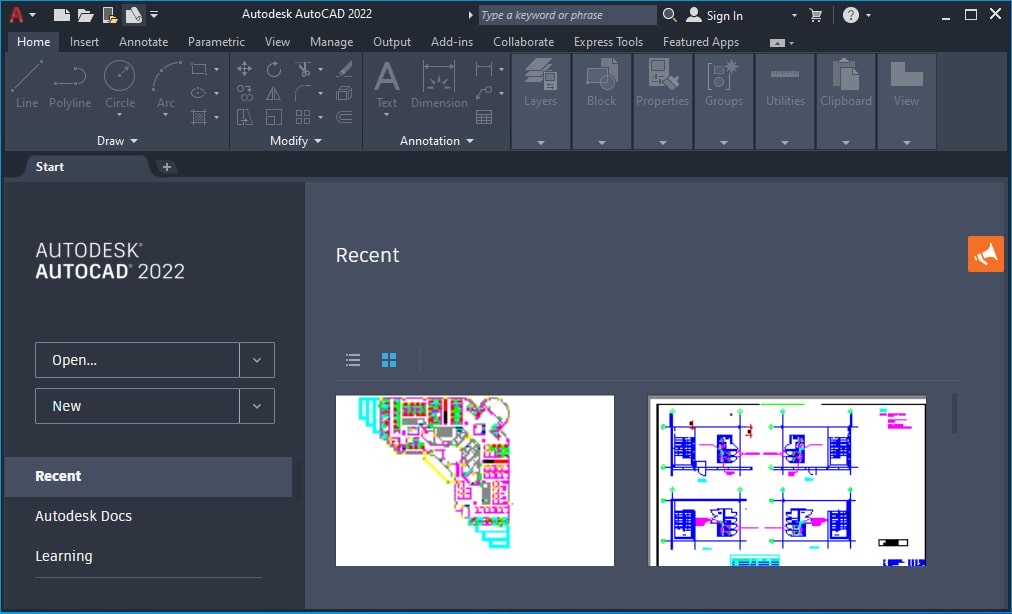
Task: Open the orange announcements megaphone
Action: point(986,254)
